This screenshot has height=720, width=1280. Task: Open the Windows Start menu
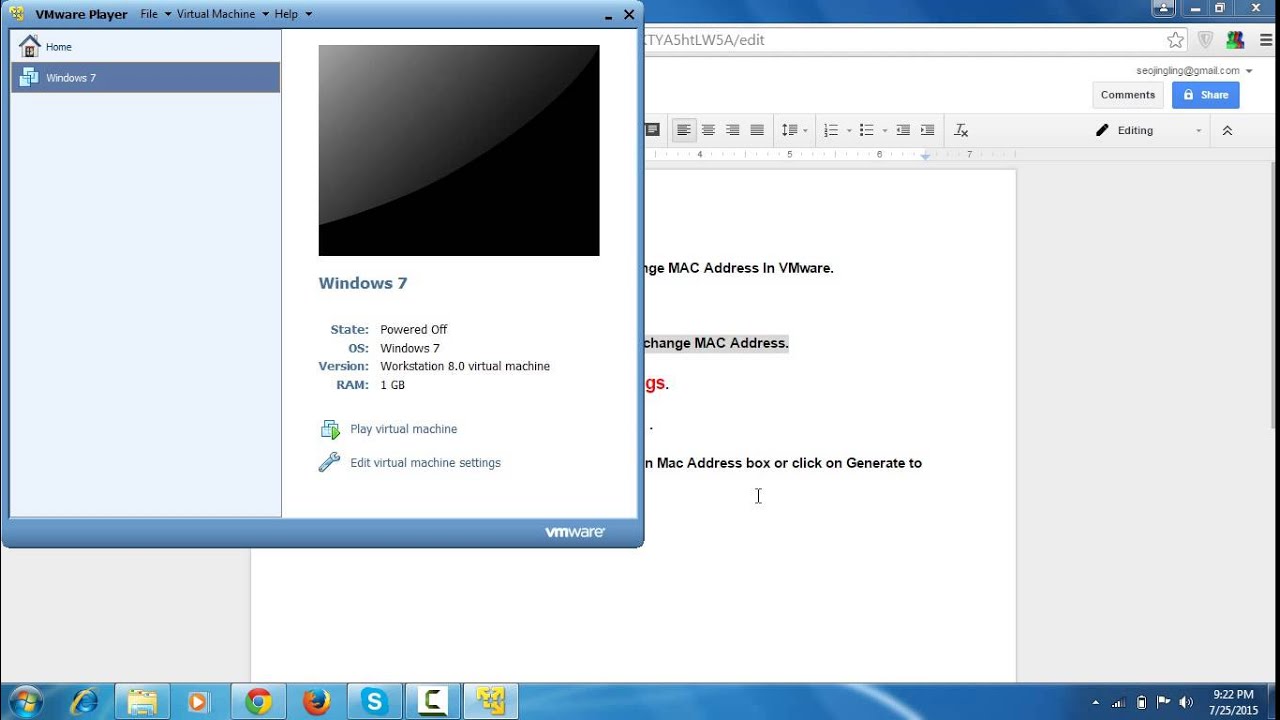(24, 702)
